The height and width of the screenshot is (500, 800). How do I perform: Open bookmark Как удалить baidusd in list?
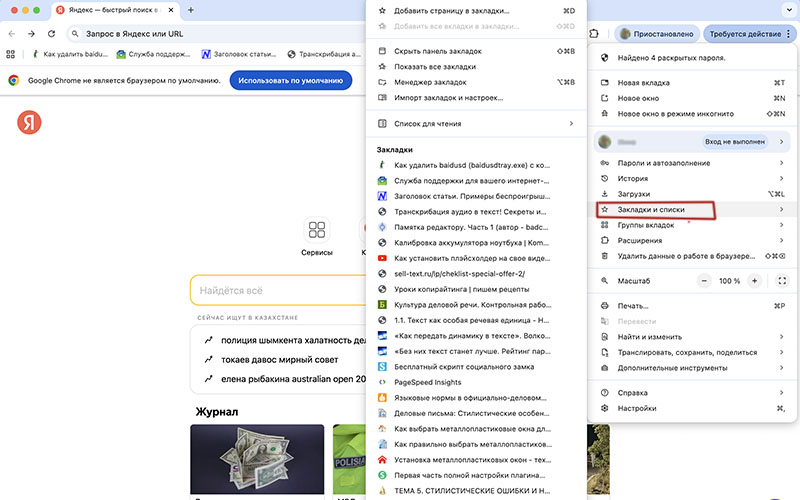point(476,165)
